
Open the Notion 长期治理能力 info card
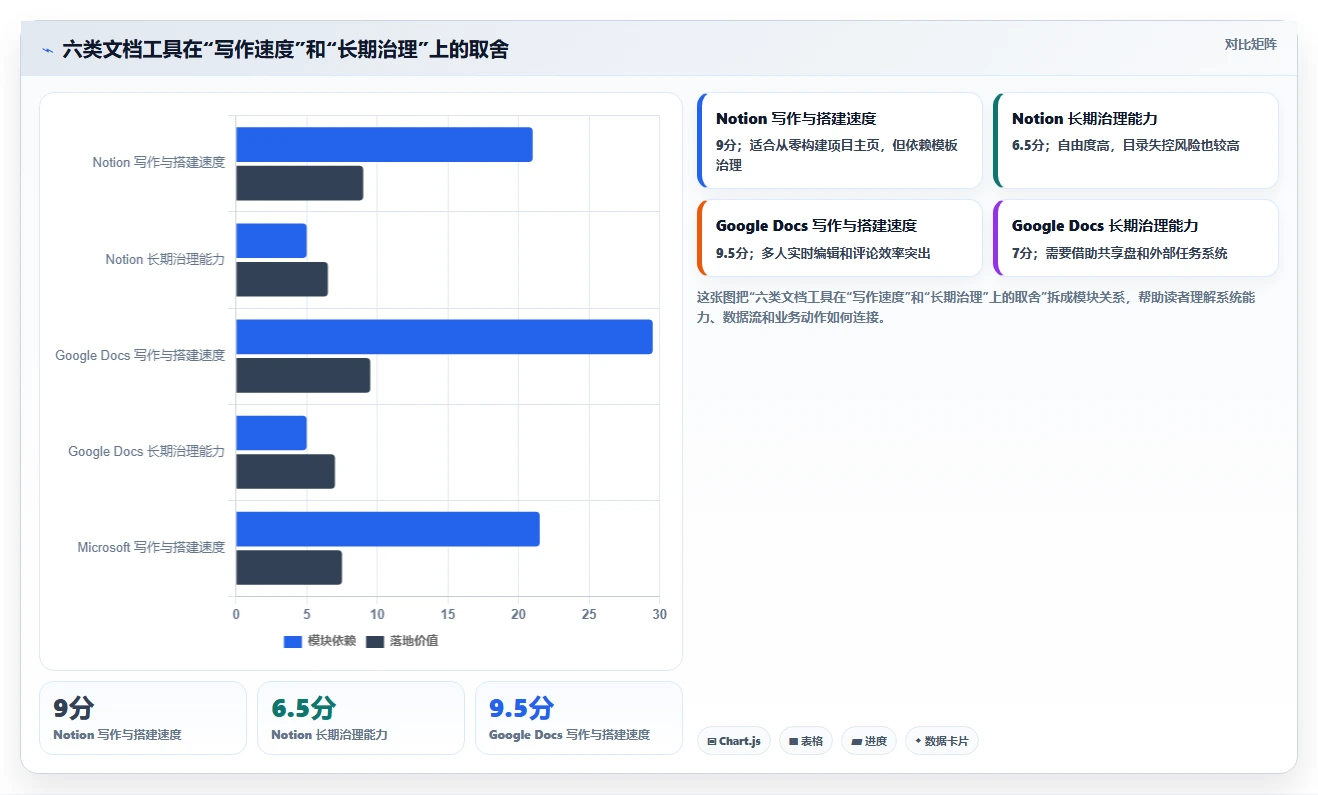coord(1136,141)
